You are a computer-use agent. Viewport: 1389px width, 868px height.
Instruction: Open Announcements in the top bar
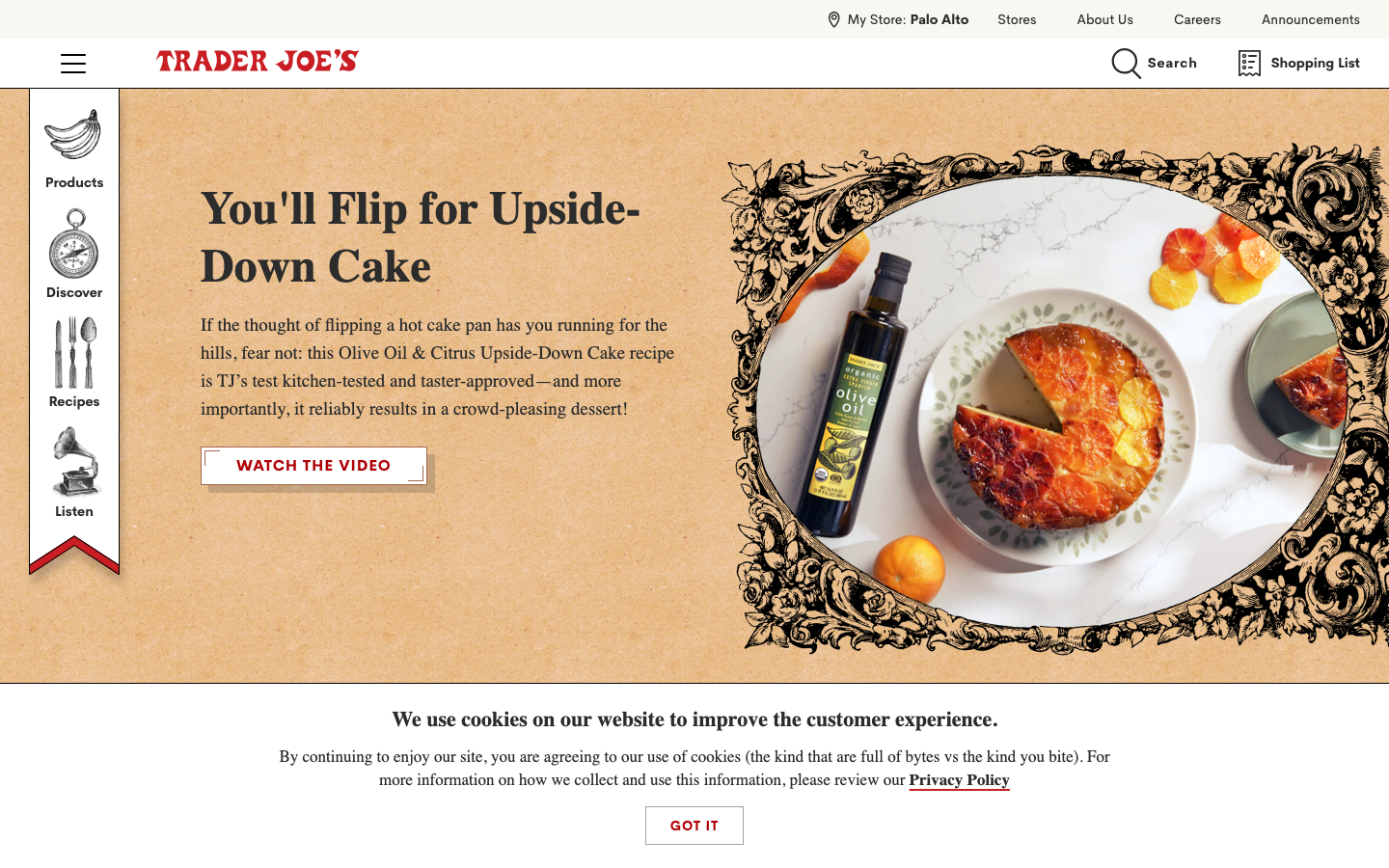coord(1310,19)
